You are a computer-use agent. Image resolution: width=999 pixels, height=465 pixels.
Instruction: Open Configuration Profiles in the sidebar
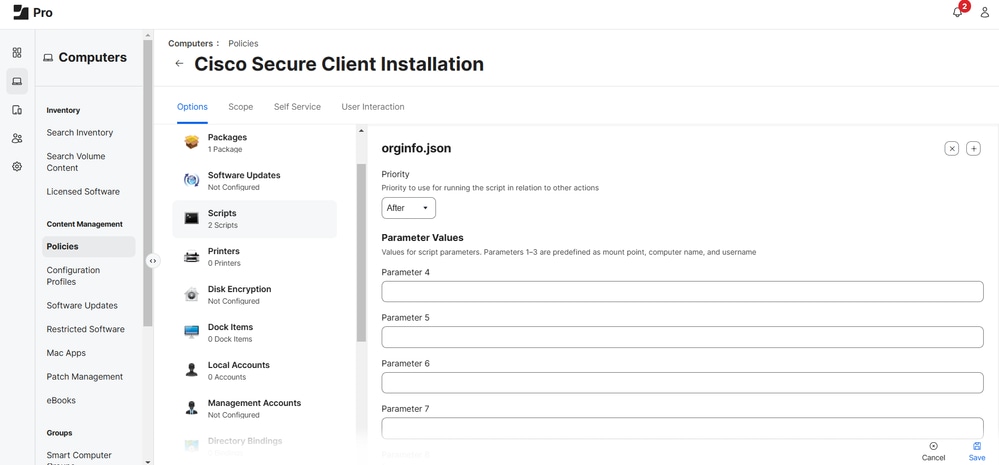click(73, 275)
